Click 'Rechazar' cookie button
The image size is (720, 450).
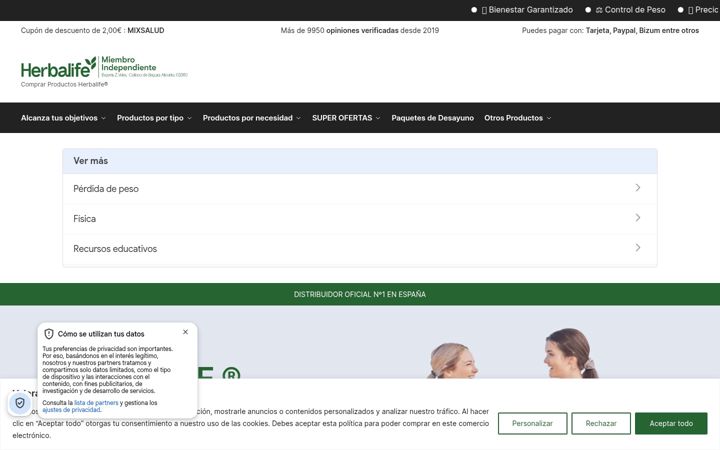tap(601, 423)
